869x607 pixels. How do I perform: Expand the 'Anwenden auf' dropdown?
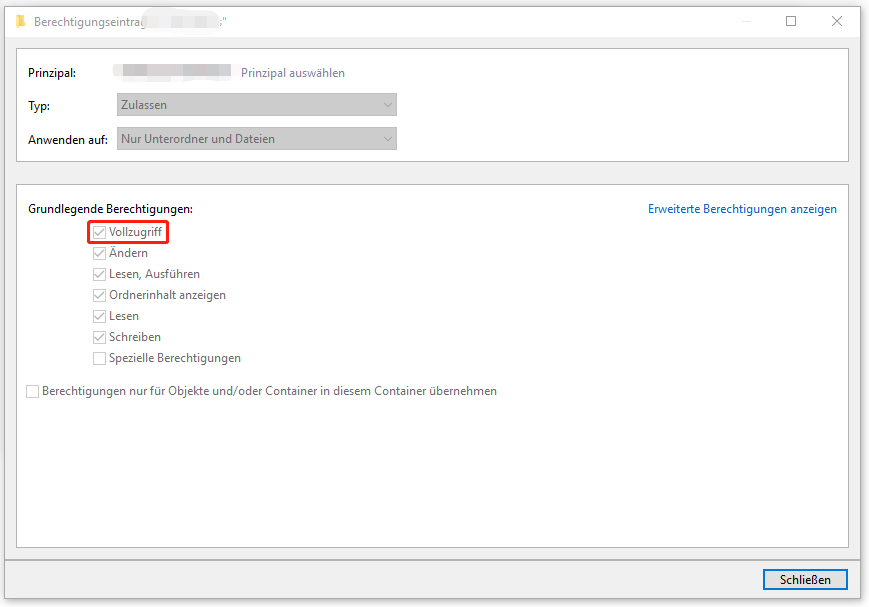click(256, 139)
